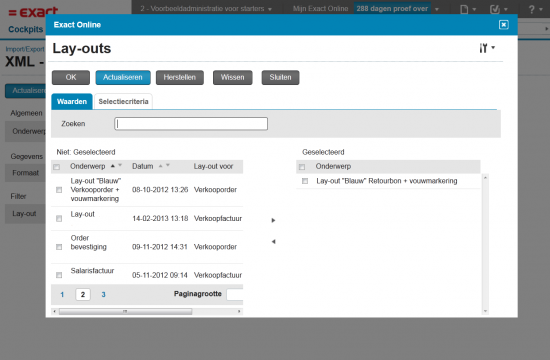Click Onderwerp column header in left list

[88, 166]
